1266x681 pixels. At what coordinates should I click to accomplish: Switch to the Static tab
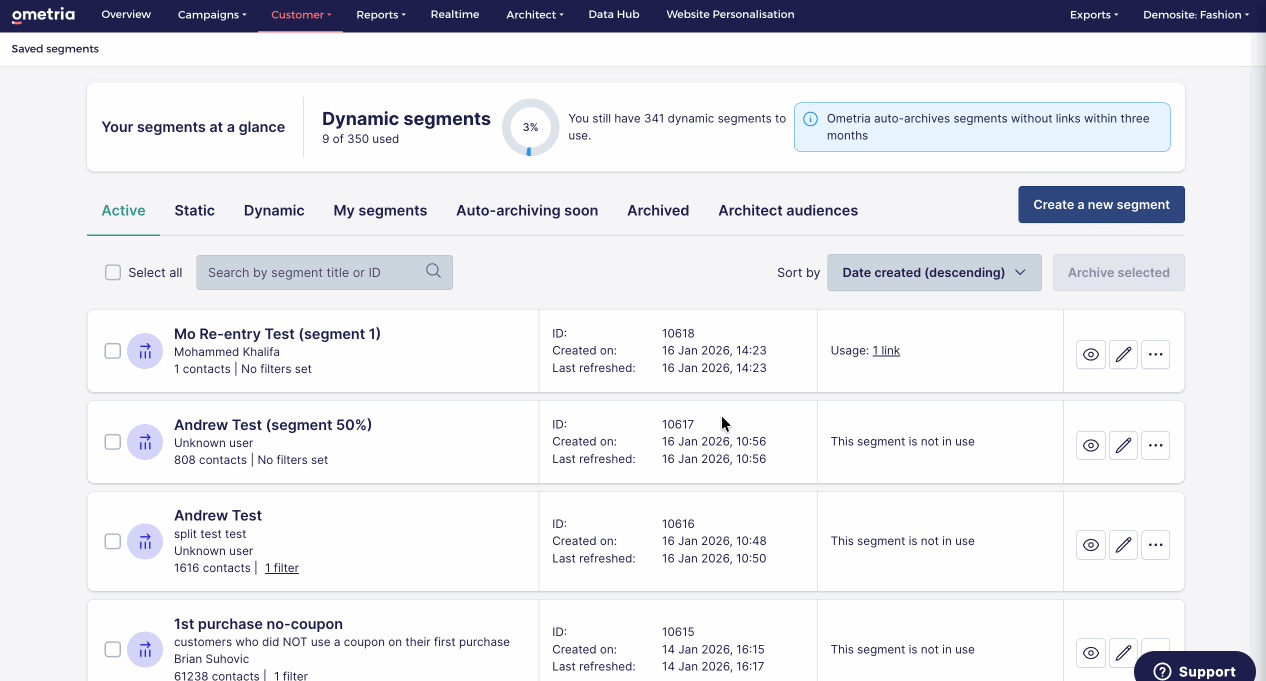[x=194, y=210]
